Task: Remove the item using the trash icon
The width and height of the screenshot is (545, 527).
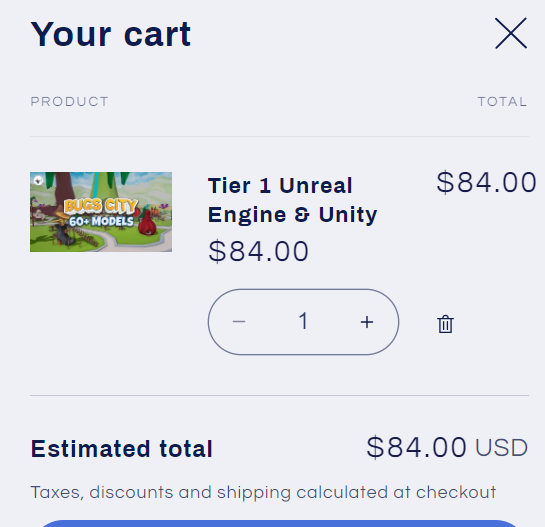Action: pyautogui.click(x=445, y=324)
